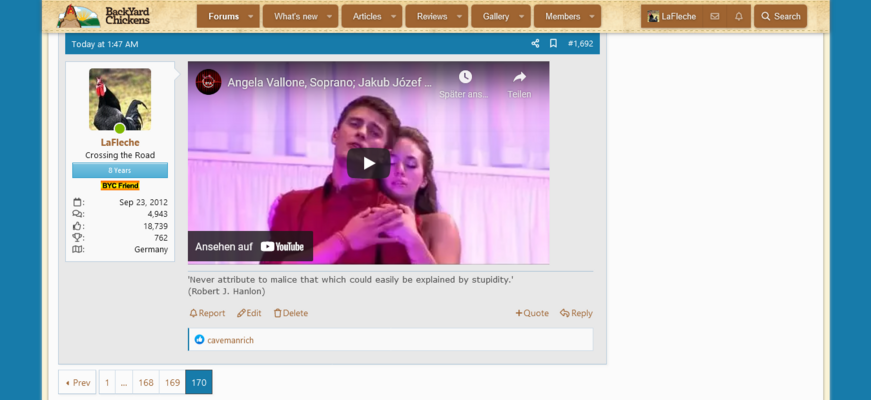Image resolution: width=871 pixels, height=400 pixels.
Task: Open the inbox envelope icon
Action: [715, 17]
